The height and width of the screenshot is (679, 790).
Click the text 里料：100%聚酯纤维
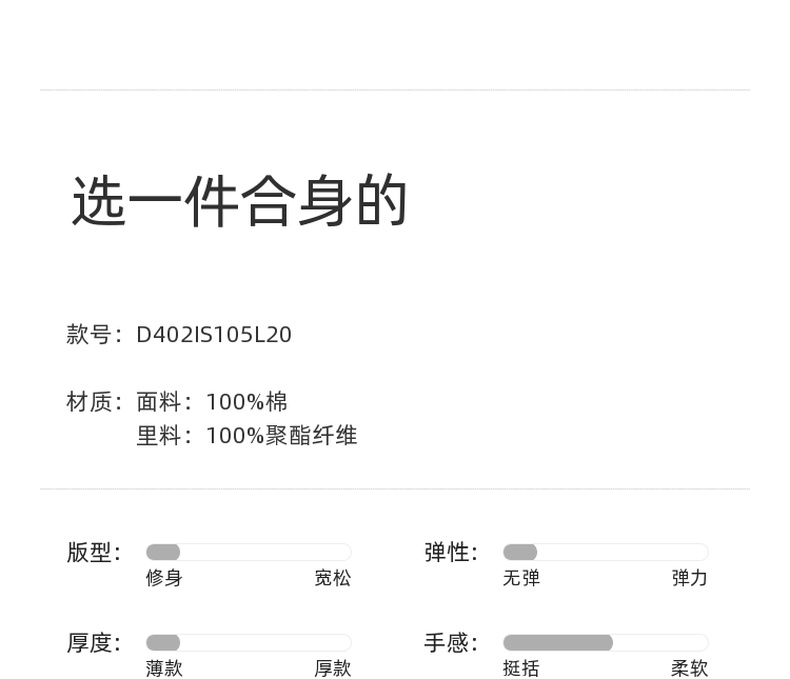tap(246, 436)
